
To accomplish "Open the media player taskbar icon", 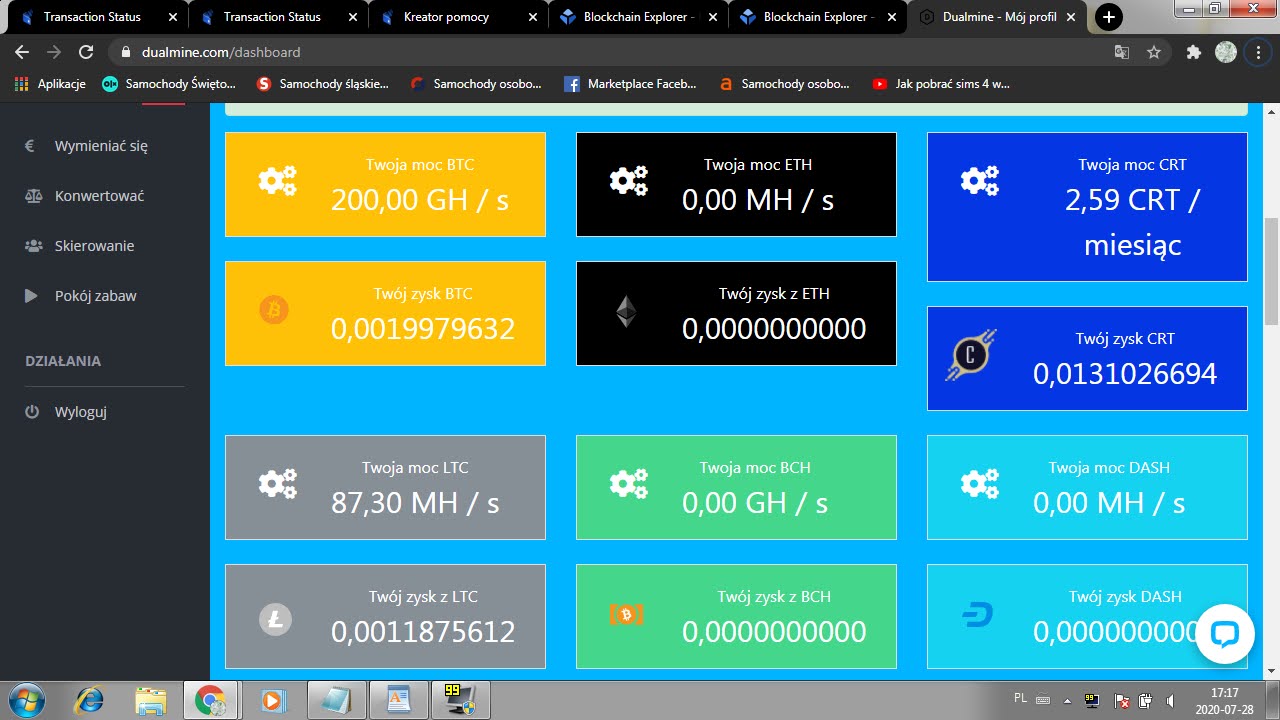I will point(272,700).
